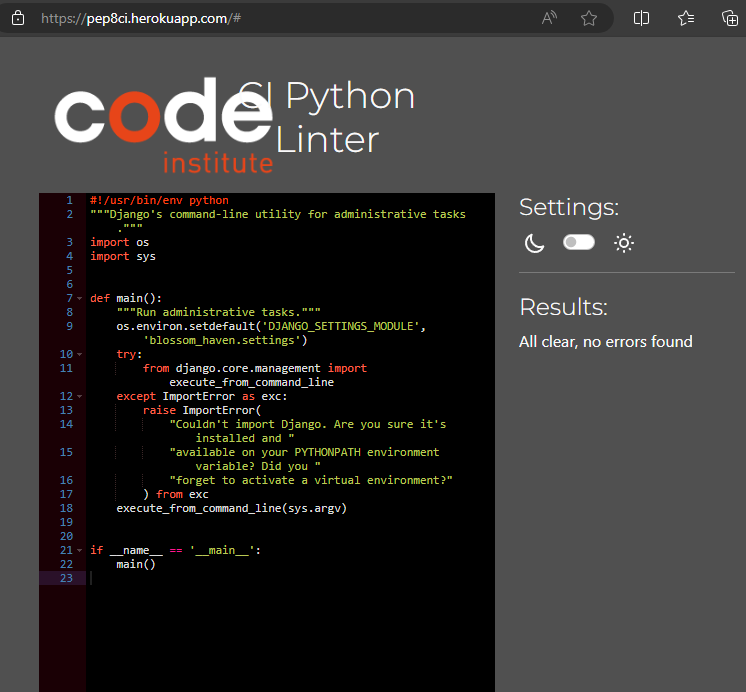This screenshot has width=746, height=692.
Task: Click the sun light-mode icon
Action: point(624,243)
